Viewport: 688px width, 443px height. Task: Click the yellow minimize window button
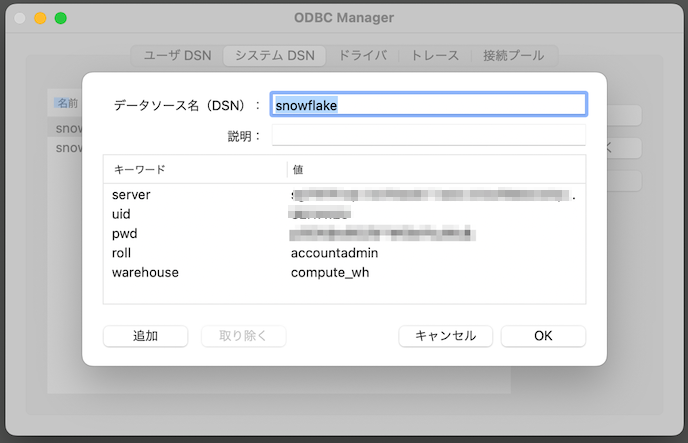40,18
